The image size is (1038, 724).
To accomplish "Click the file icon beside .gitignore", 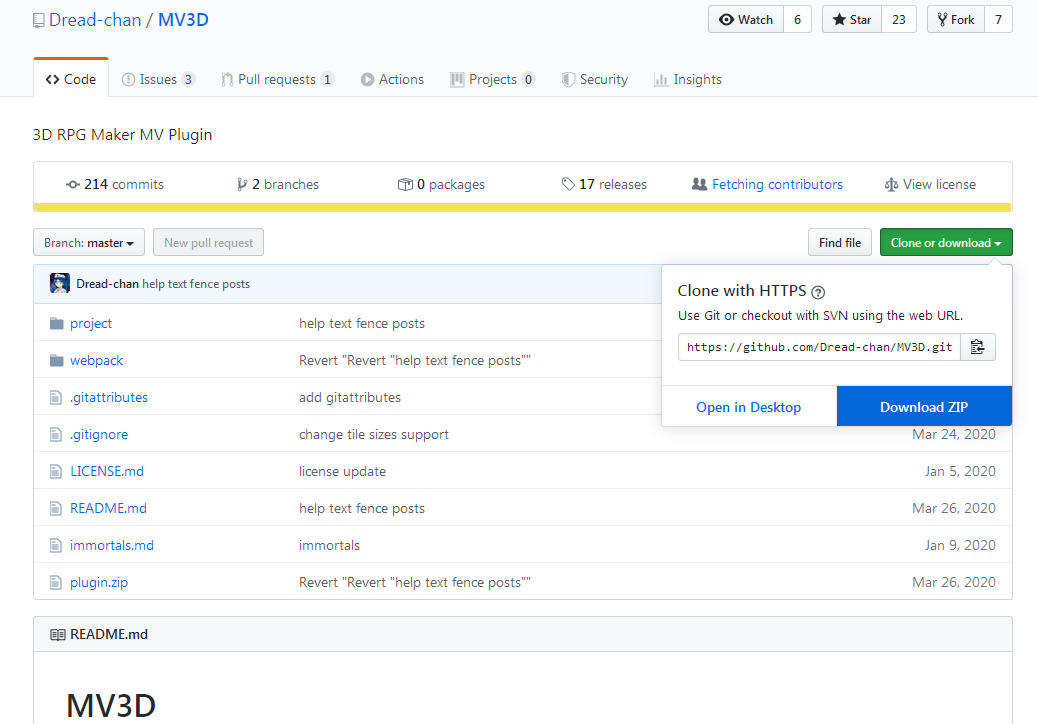I will pos(56,435).
